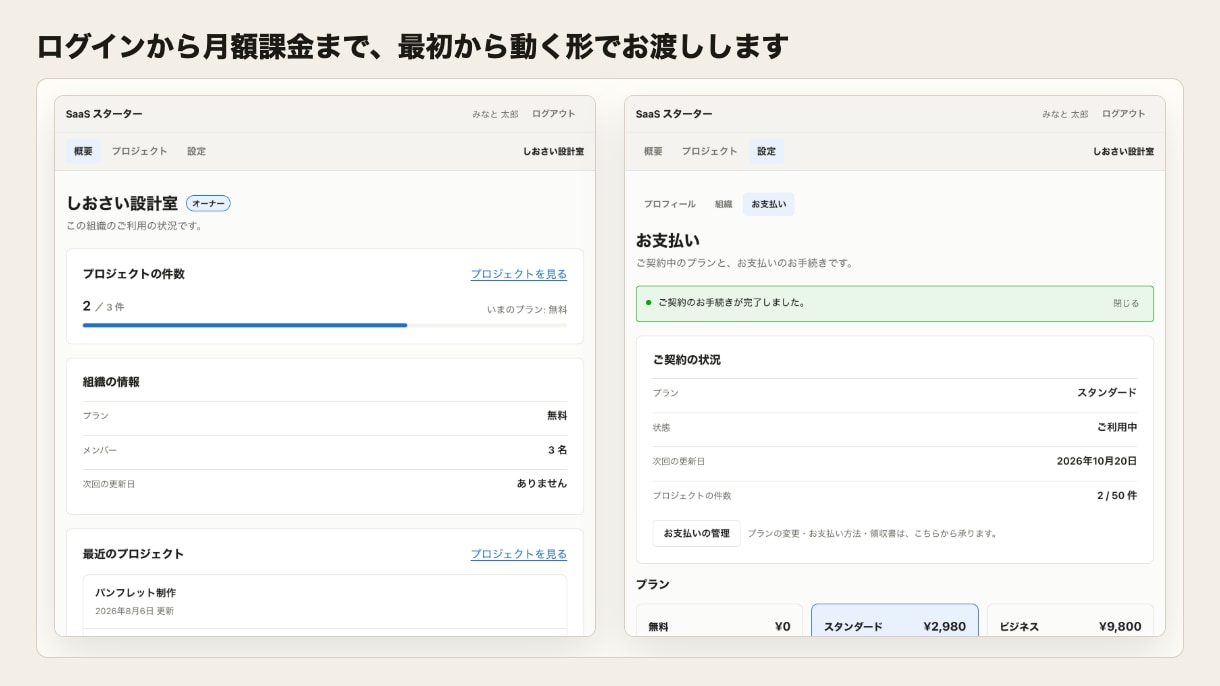Click SaaS スターター logo in left window
The height and width of the screenshot is (686, 1220).
pyautogui.click(x=104, y=114)
